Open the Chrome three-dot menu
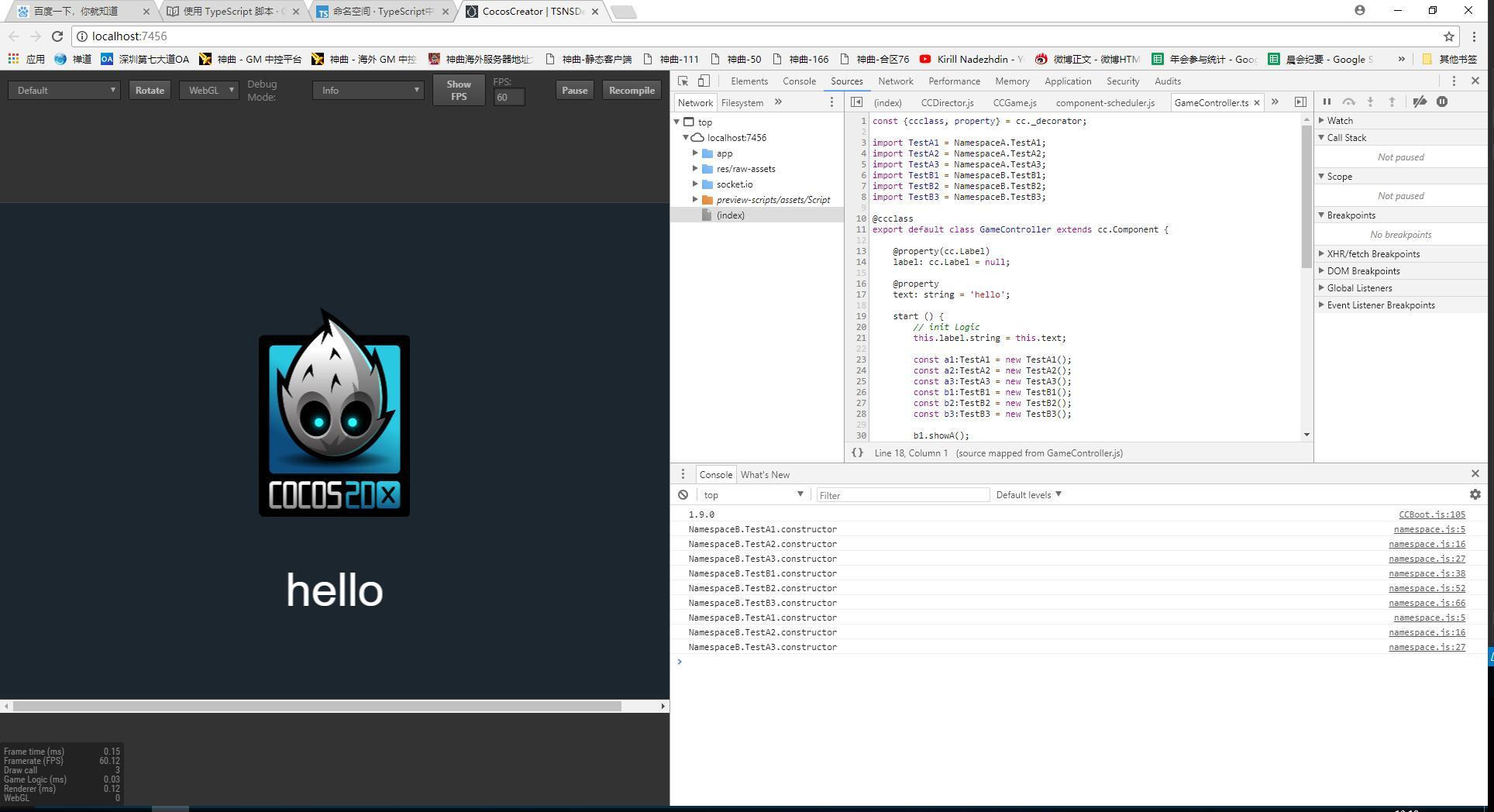Viewport: 1494px width, 812px height. (x=1474, y=36)
